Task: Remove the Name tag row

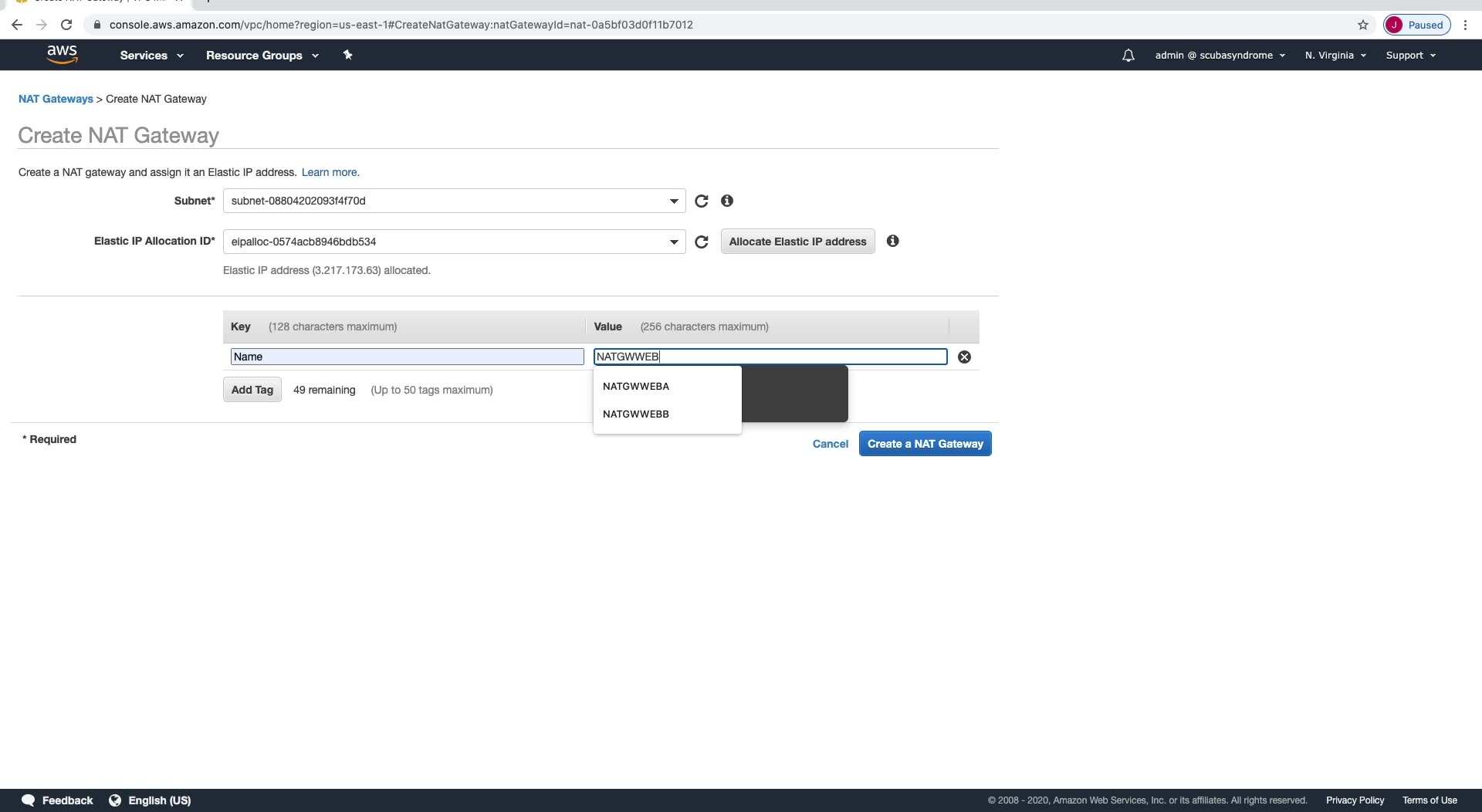Action: pos(964,357)
